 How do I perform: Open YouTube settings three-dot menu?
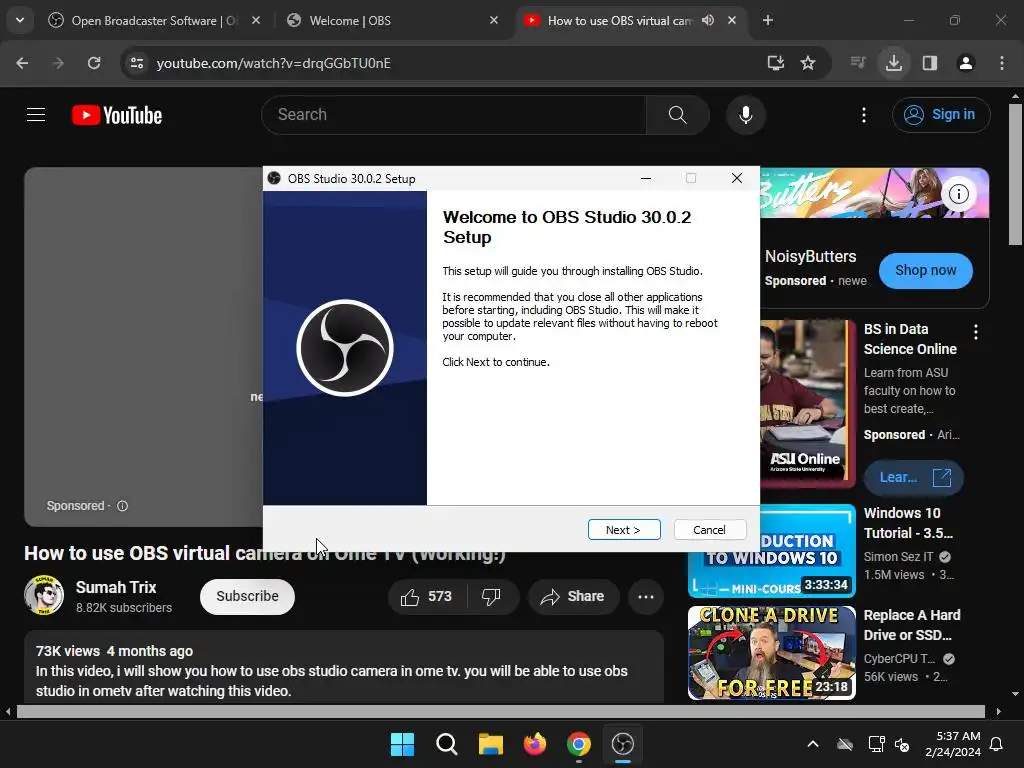pyautogui.click(x=864, y=115)
